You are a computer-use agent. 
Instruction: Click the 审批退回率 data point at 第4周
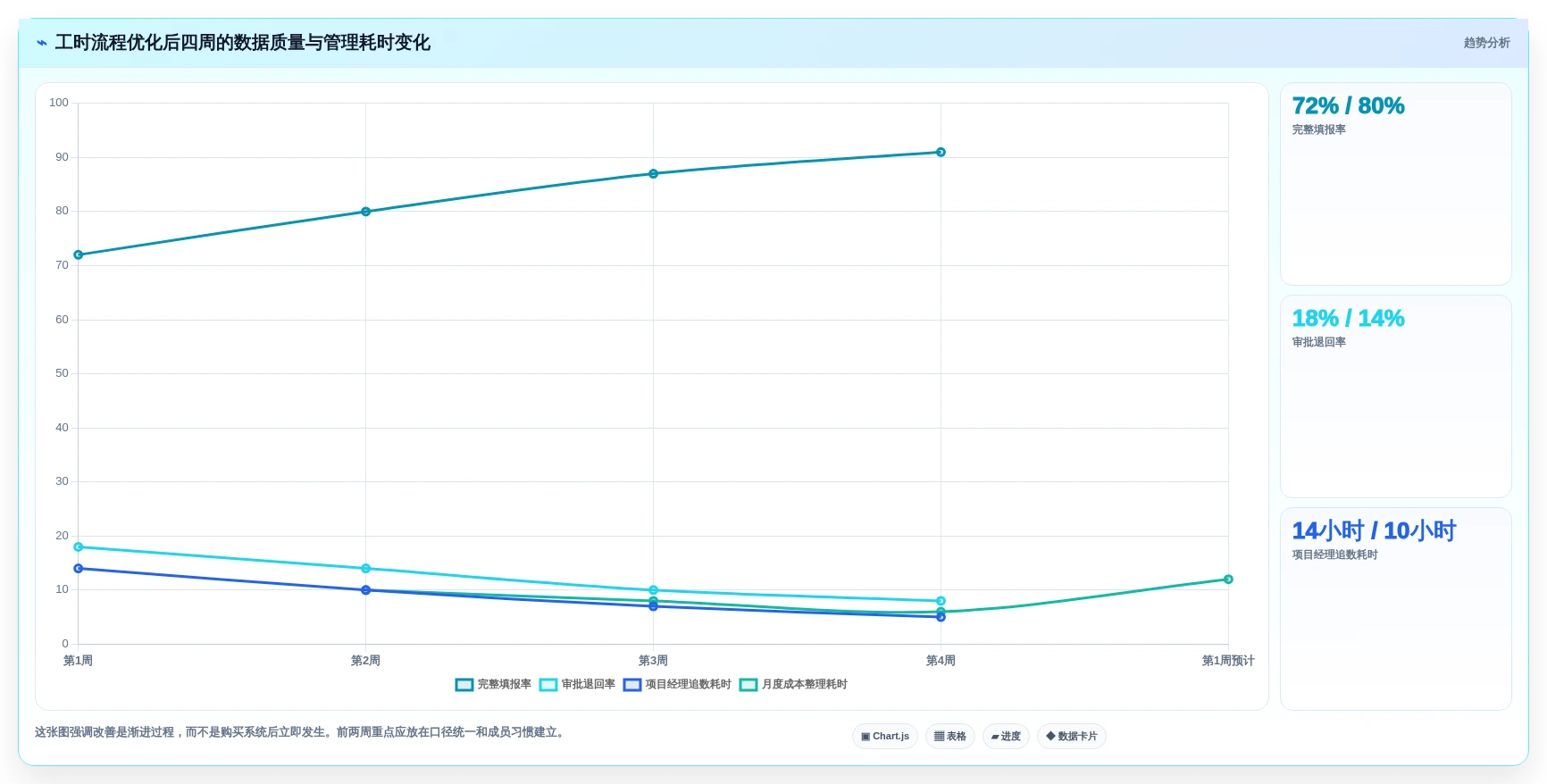(941, 601)
